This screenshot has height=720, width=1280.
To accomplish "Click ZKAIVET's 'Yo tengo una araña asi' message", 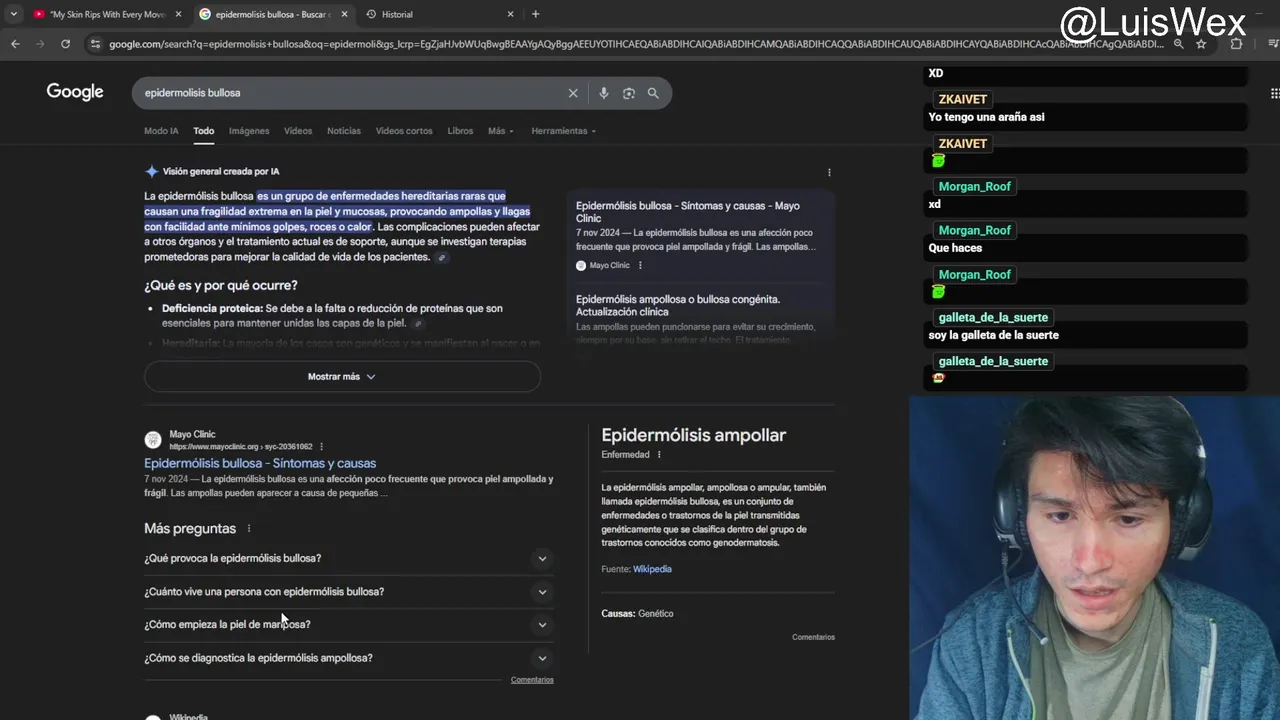I will click(x=986, y=117).
